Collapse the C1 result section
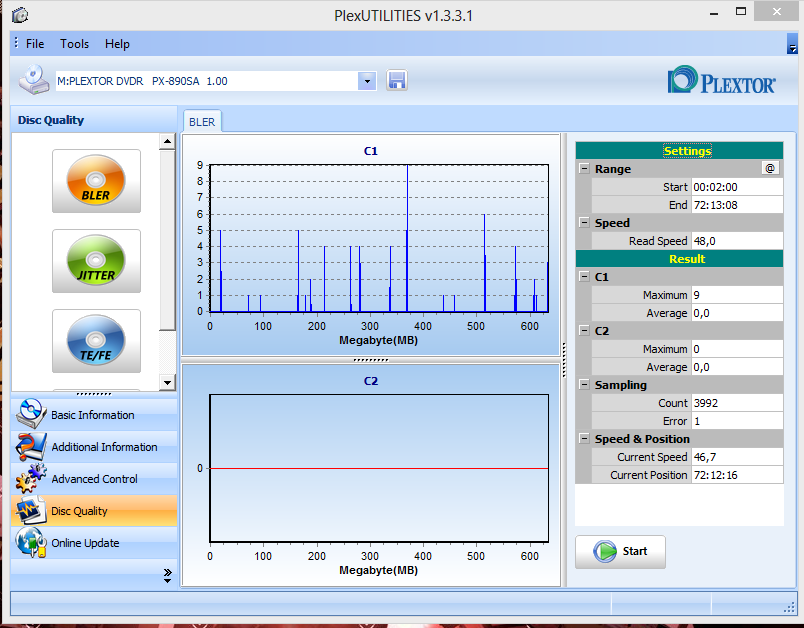804x628 pixels. [x=584, y=276]
